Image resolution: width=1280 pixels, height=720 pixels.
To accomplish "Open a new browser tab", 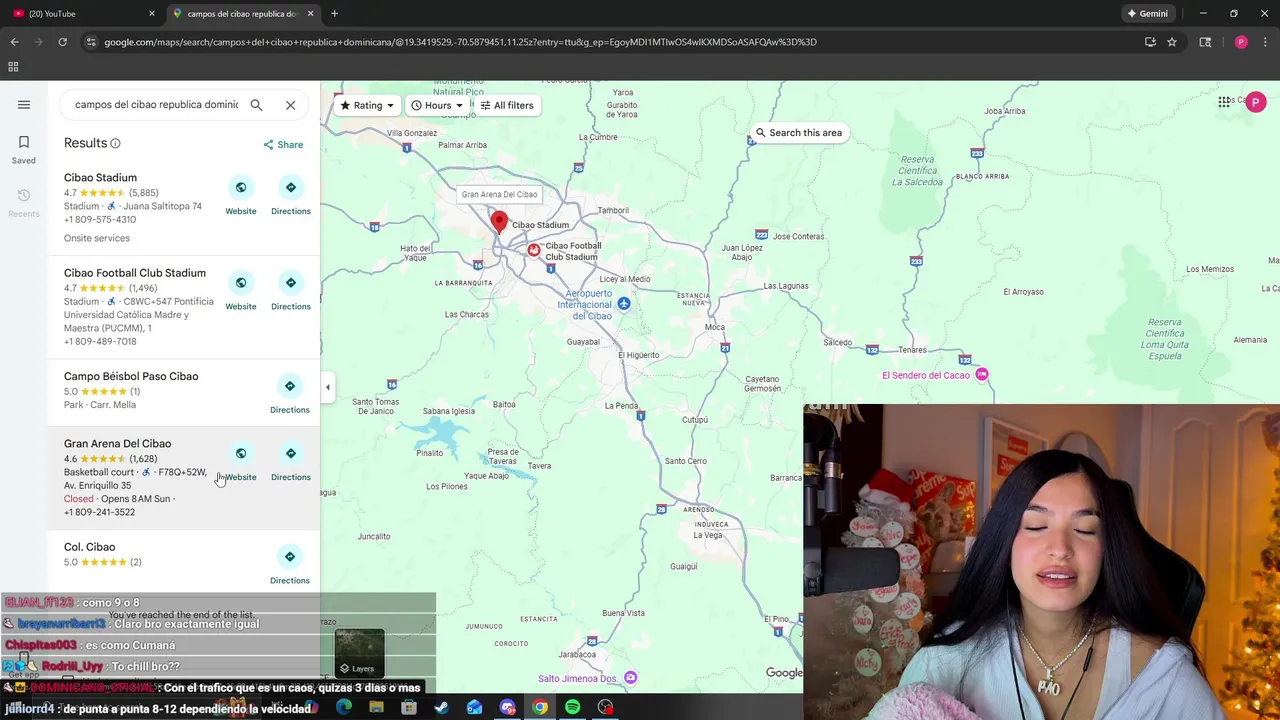I will (334, 14).
